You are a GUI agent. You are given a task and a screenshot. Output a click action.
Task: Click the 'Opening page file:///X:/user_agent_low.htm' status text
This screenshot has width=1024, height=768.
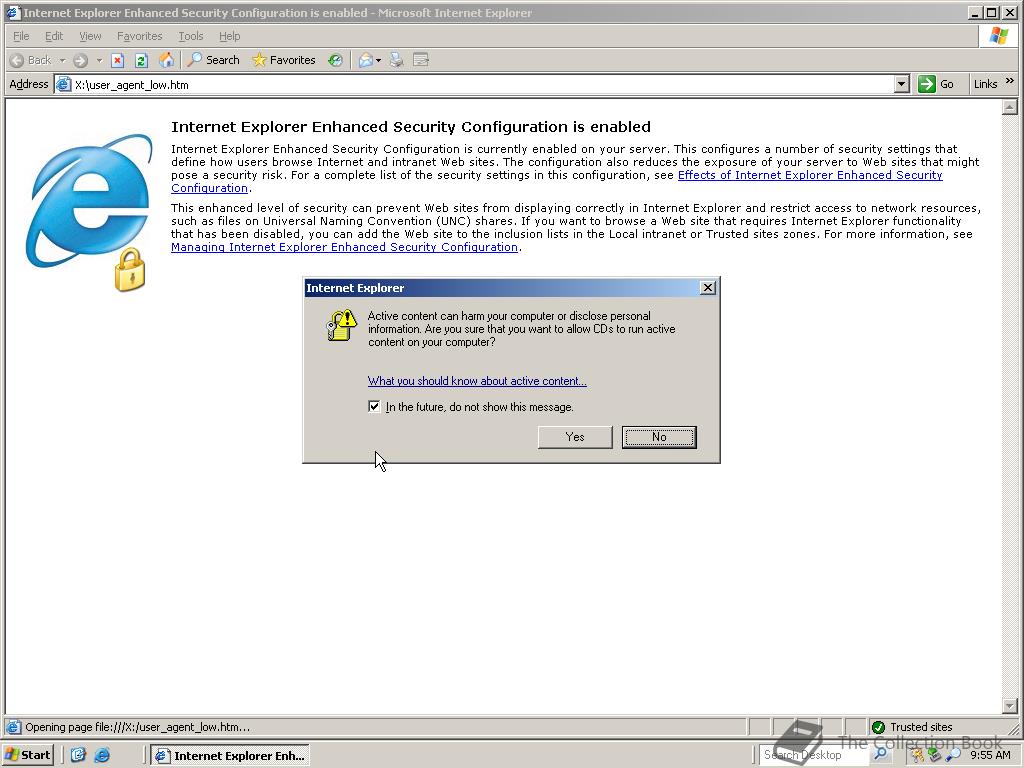[137, 727]
